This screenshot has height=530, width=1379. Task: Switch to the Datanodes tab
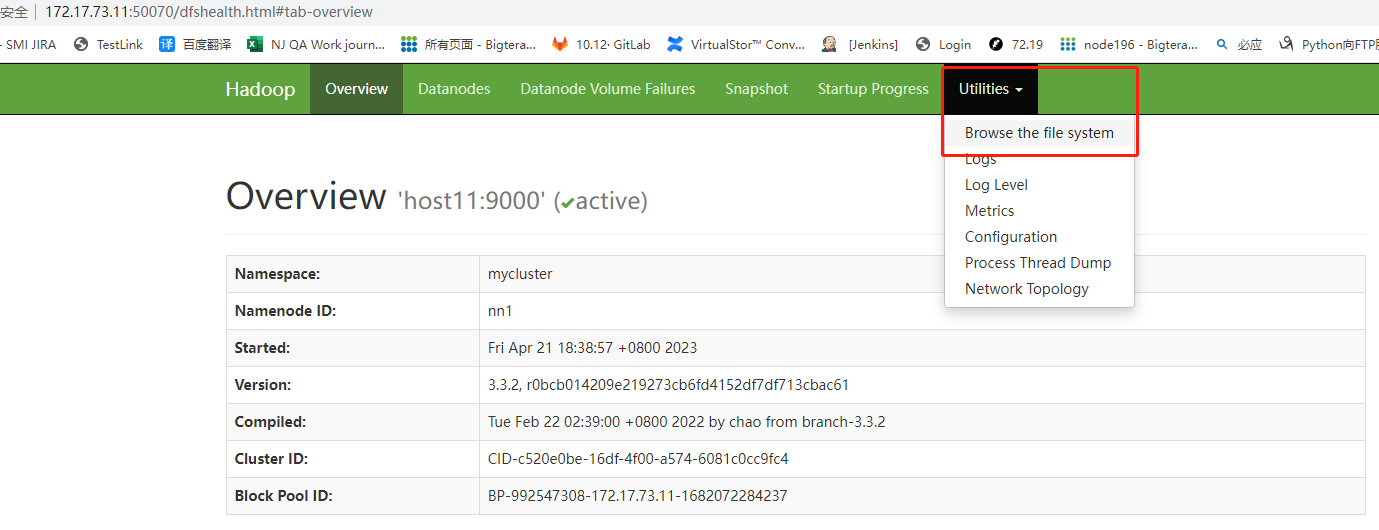(x=454, y=89)
